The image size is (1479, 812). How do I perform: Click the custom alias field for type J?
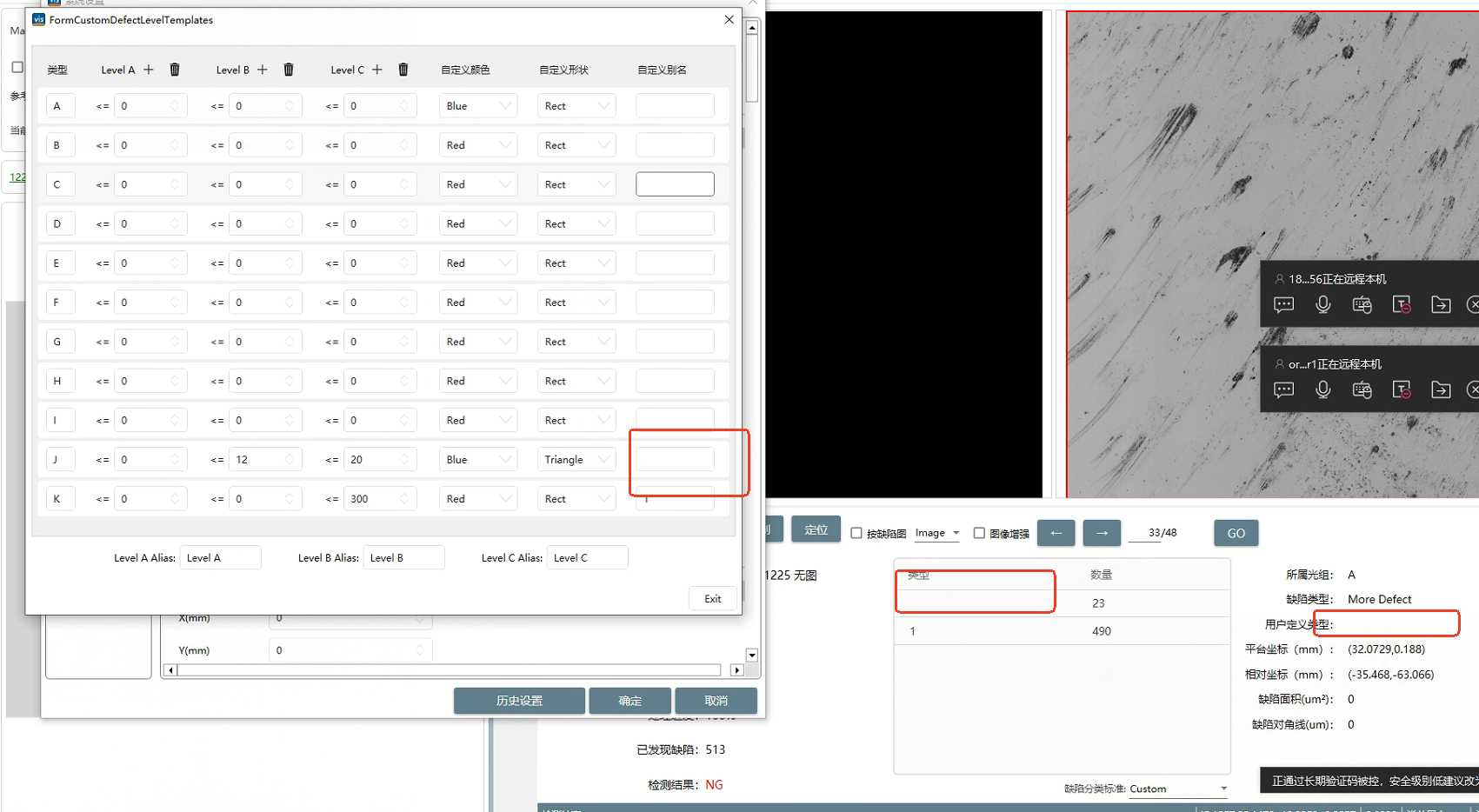coord(675,460)
